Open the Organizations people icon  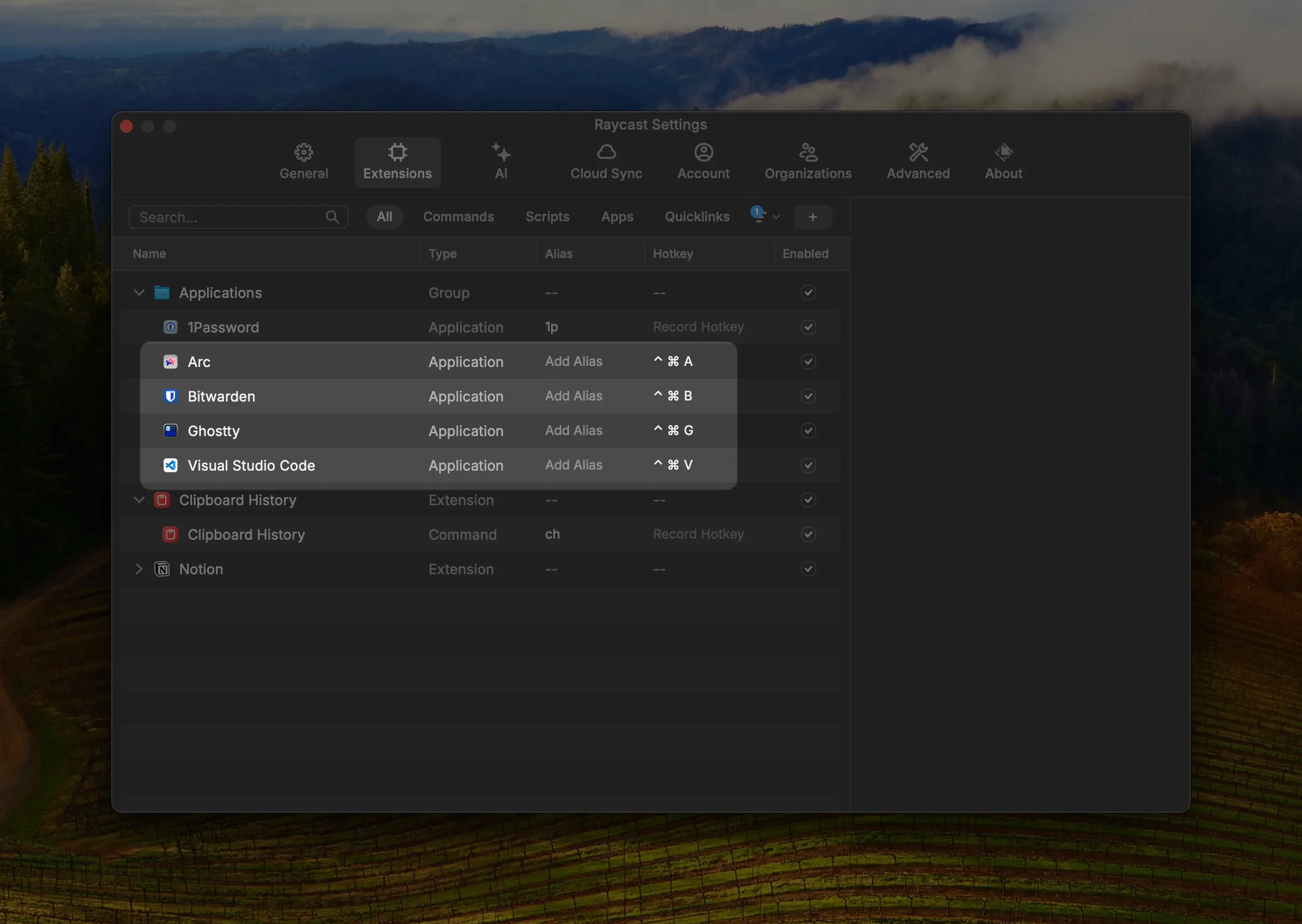pyautogui.click(x=808, y=153)
